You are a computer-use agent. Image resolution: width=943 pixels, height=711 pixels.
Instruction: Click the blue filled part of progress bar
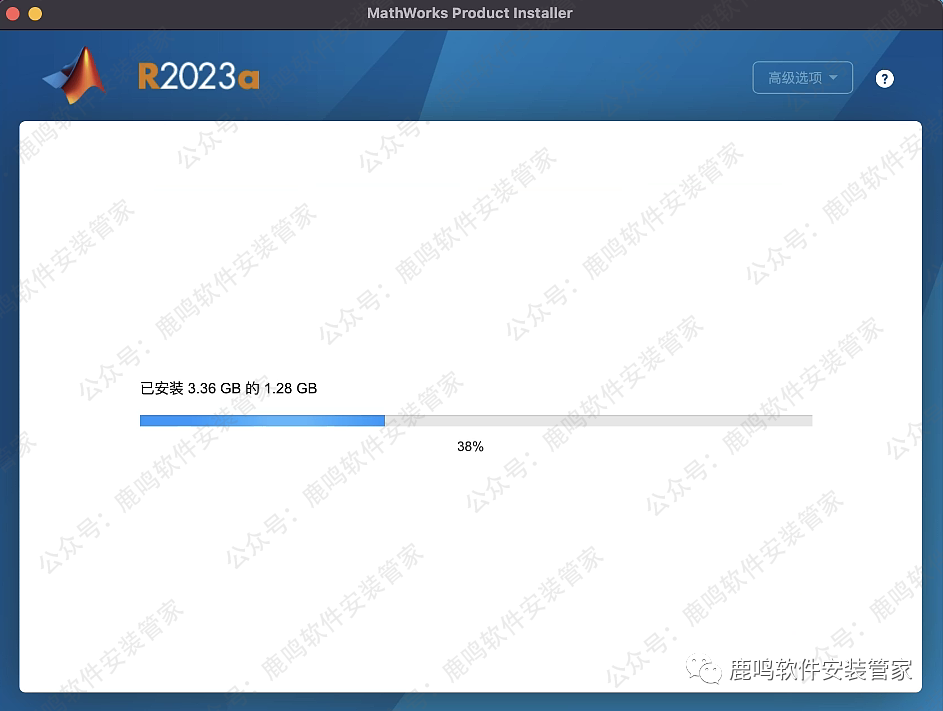point(262,421)
